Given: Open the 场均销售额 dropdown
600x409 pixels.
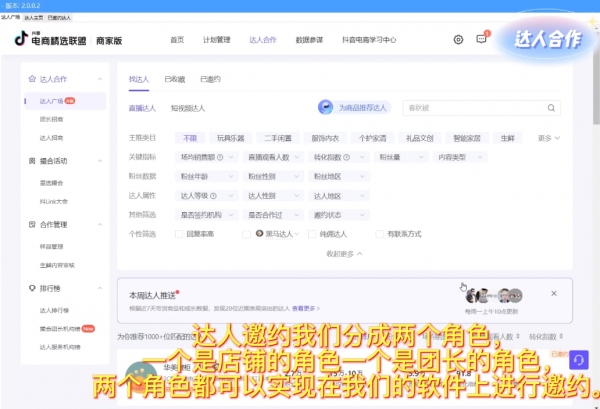Looking at the screenshot, I should [207, 157].
